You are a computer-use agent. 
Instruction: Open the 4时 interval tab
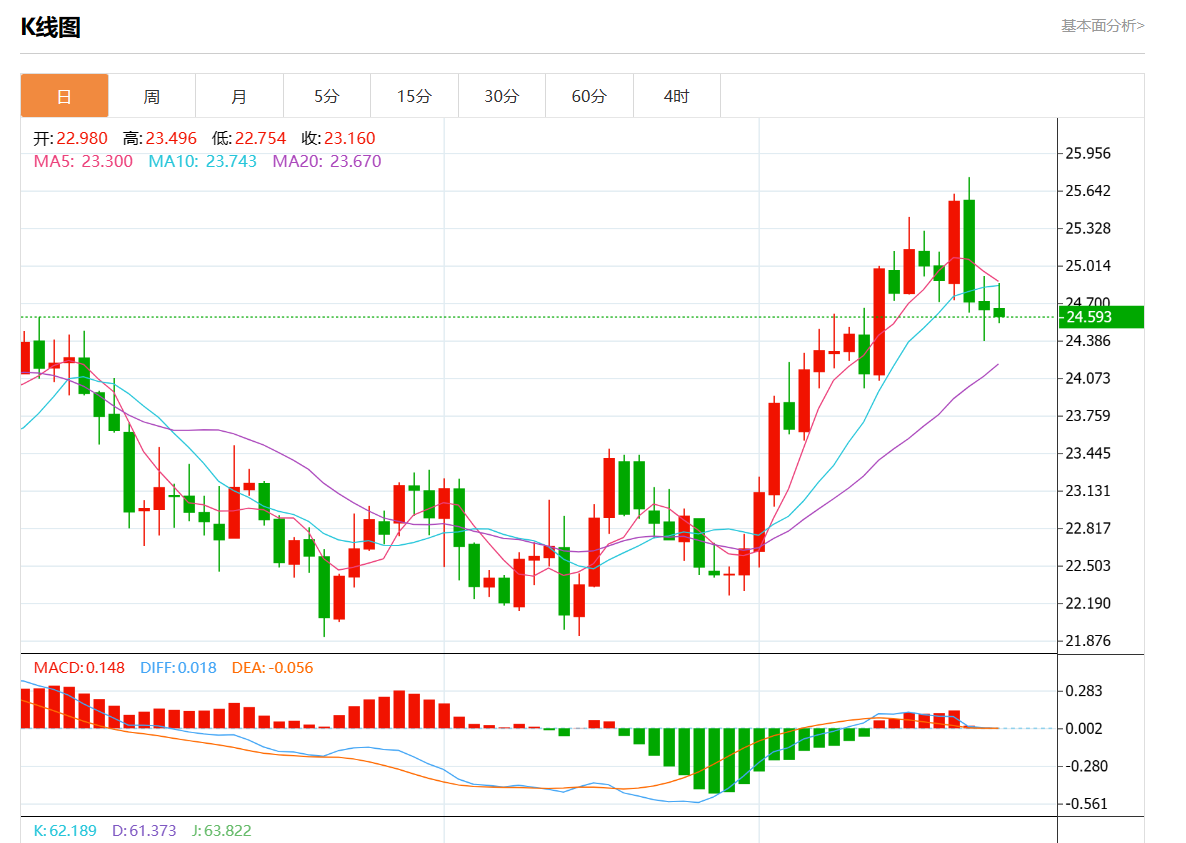point(677,96)
